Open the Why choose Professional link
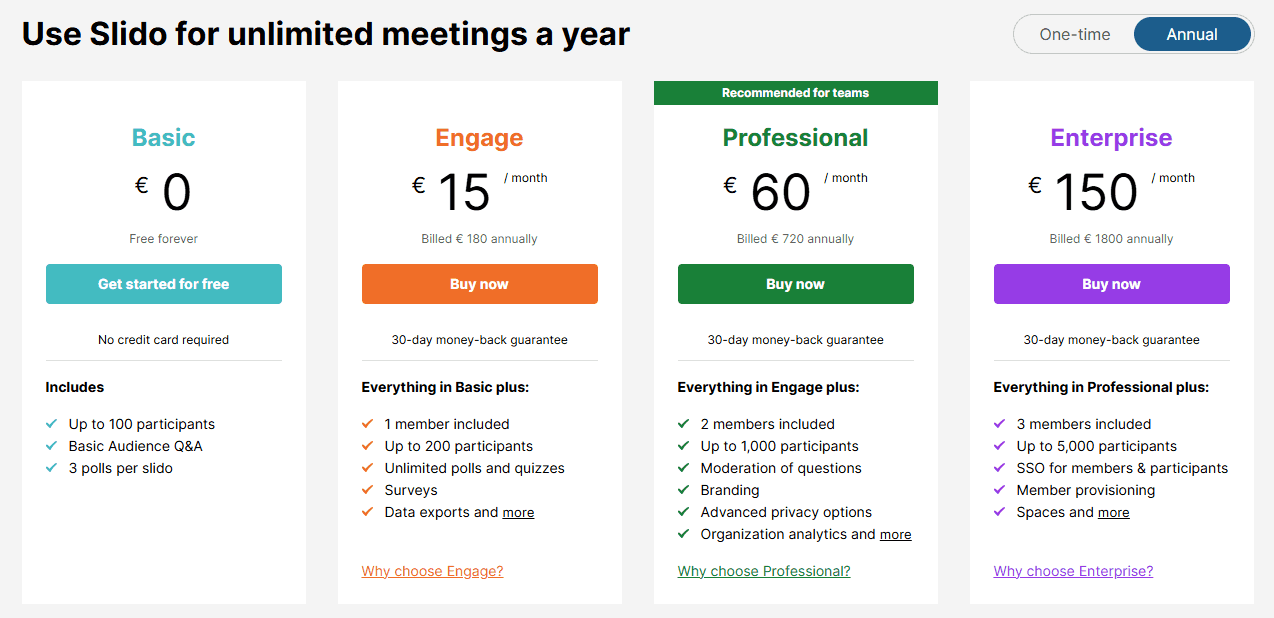The width and height of the screenshot is (1274, 618). [x=764, y=571]
